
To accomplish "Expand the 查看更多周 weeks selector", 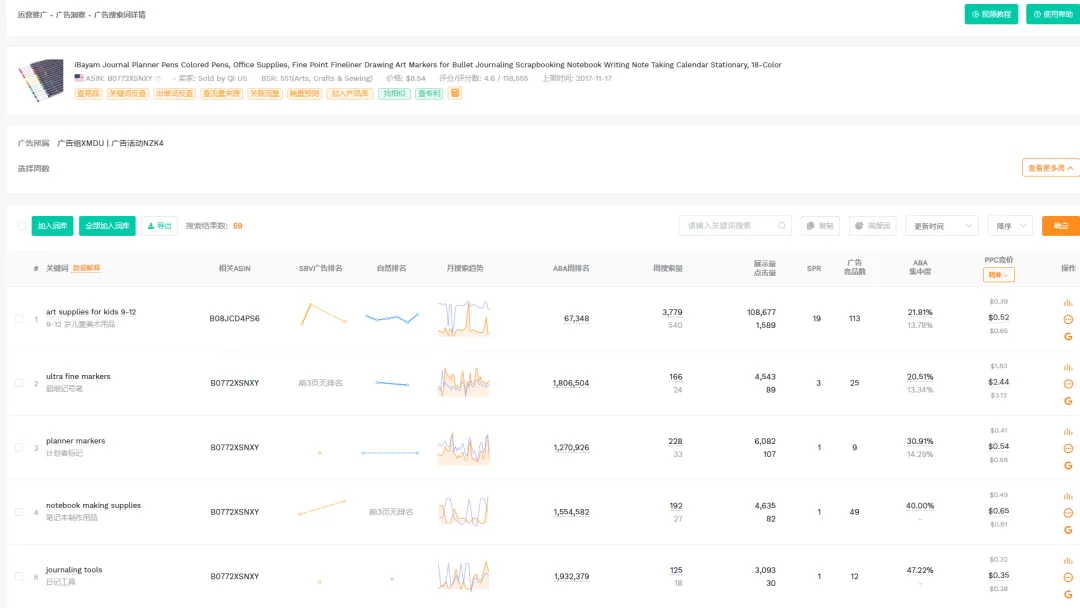I will [1050, 168].
